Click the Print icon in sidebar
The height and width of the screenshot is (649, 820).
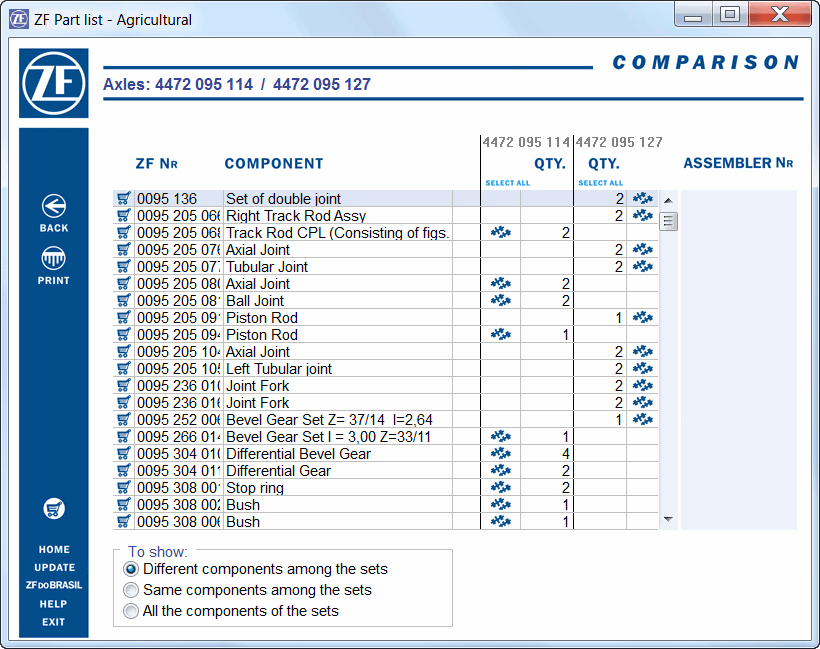click(54, 260)
